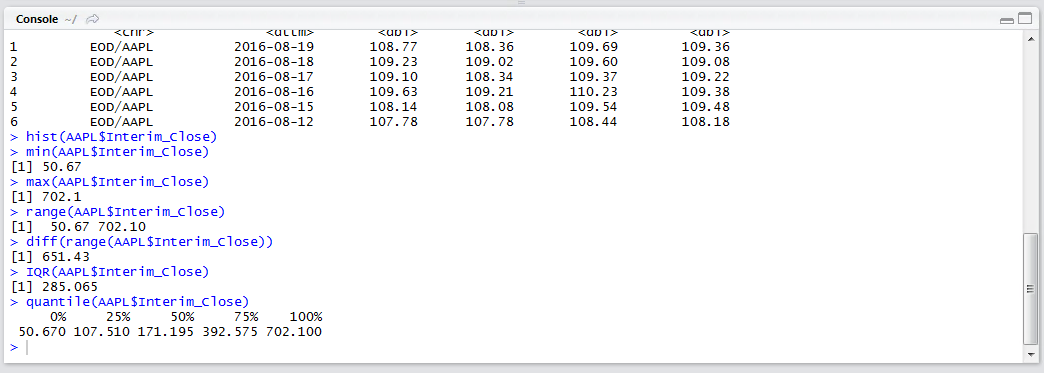Click the value 109.48 in row 5

point(706,107)
